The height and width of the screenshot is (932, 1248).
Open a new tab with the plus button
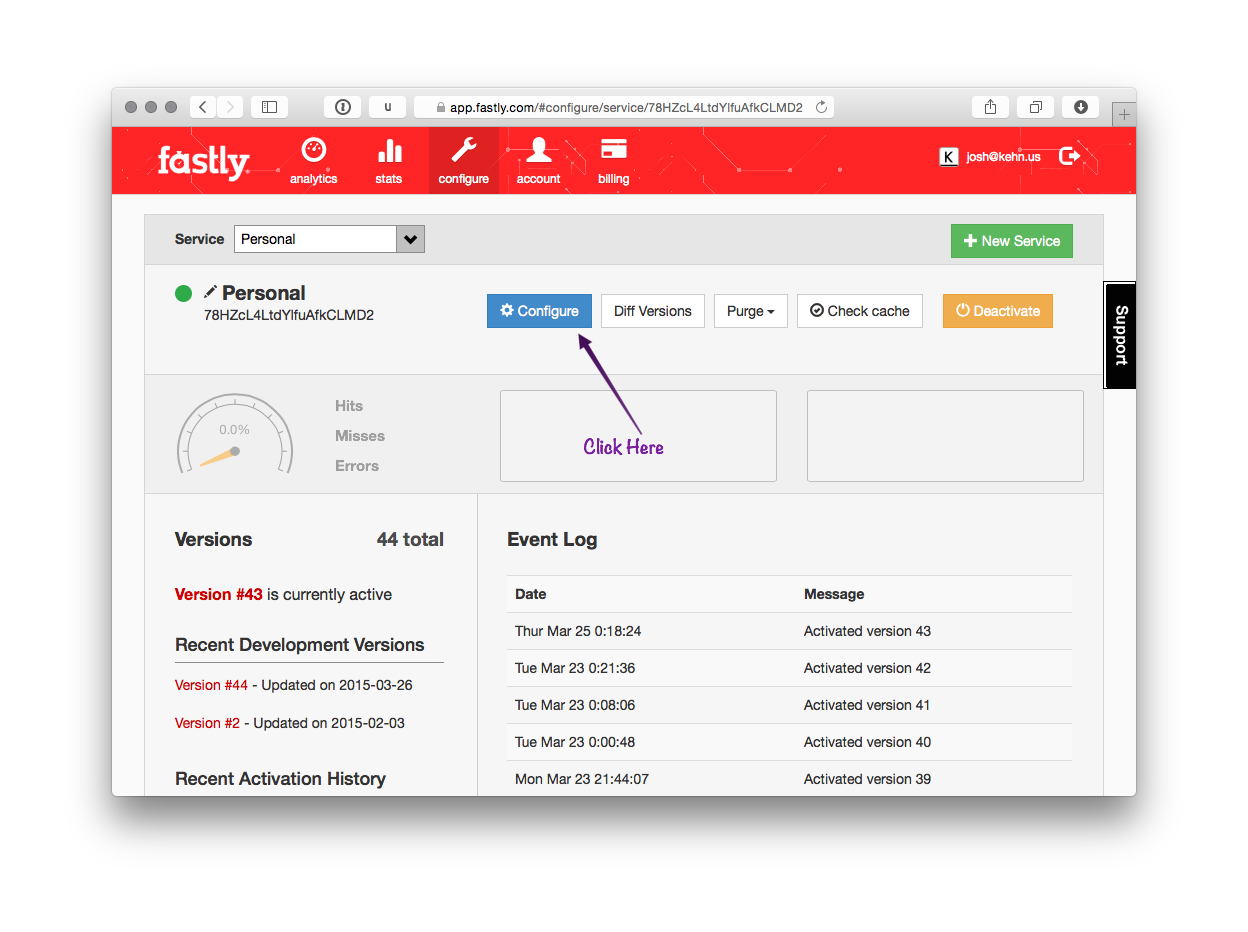pyautogui.click(x=1124, y=115)
